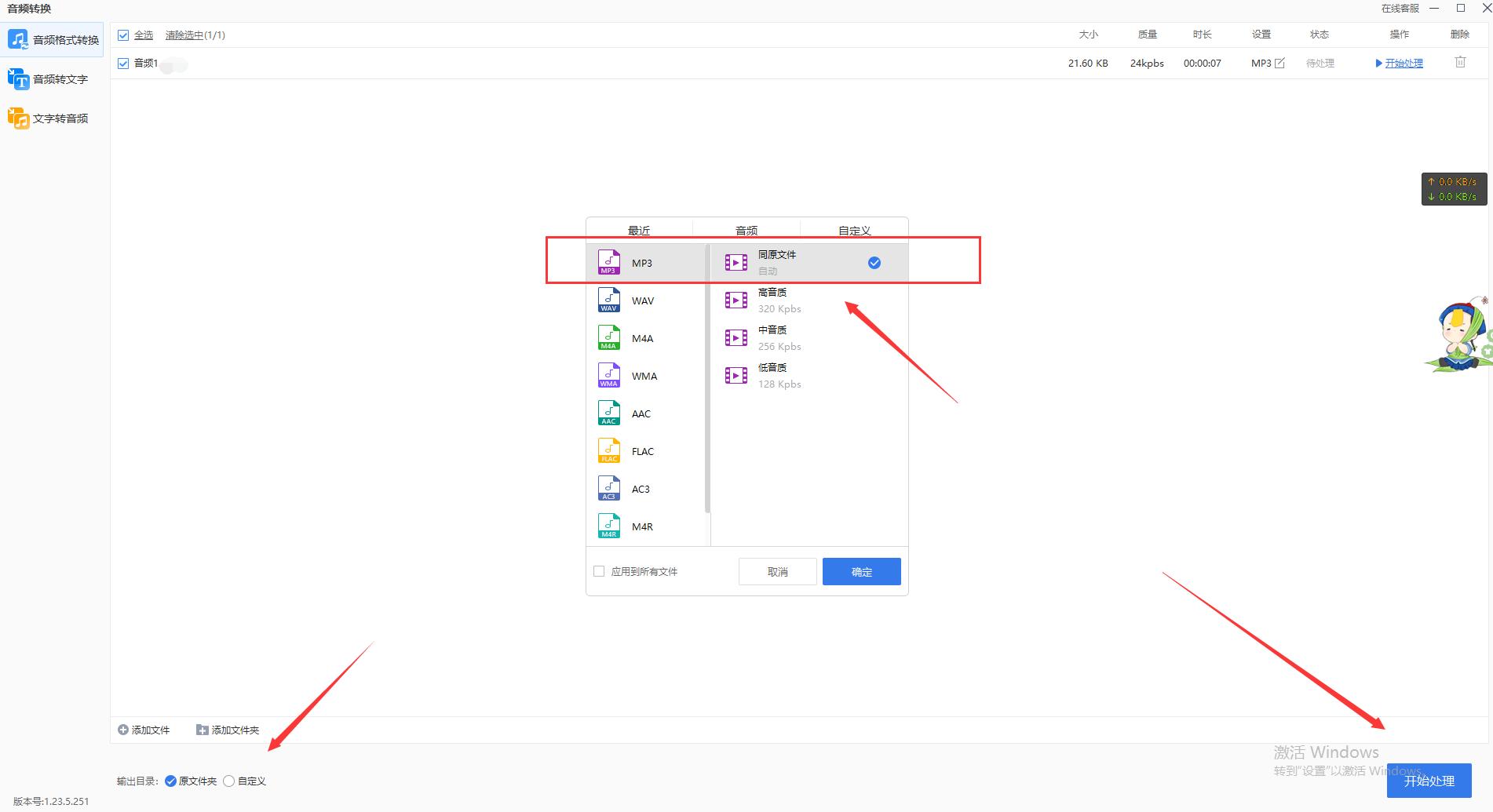Click the 删除 column header
The image size is (1493, 812).
point(1460,35)
